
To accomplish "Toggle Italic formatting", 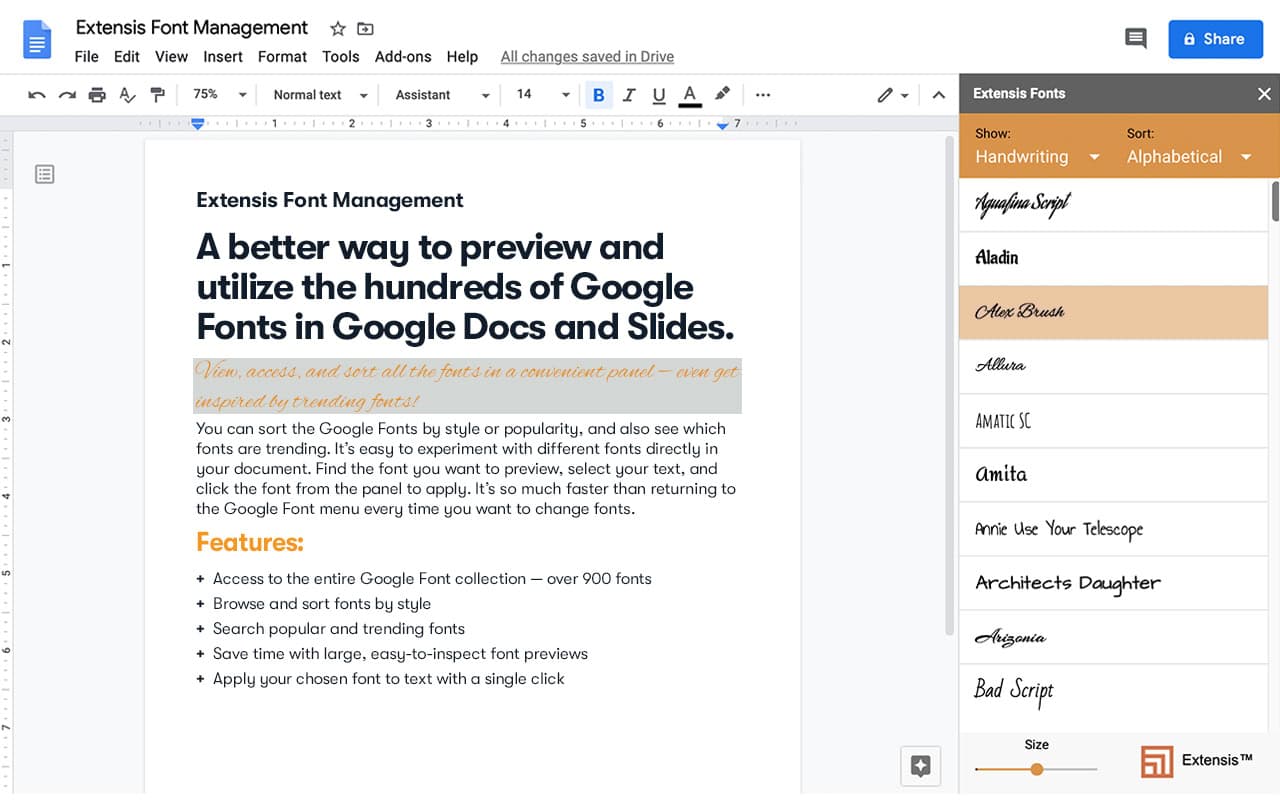I will click(628, 95).
